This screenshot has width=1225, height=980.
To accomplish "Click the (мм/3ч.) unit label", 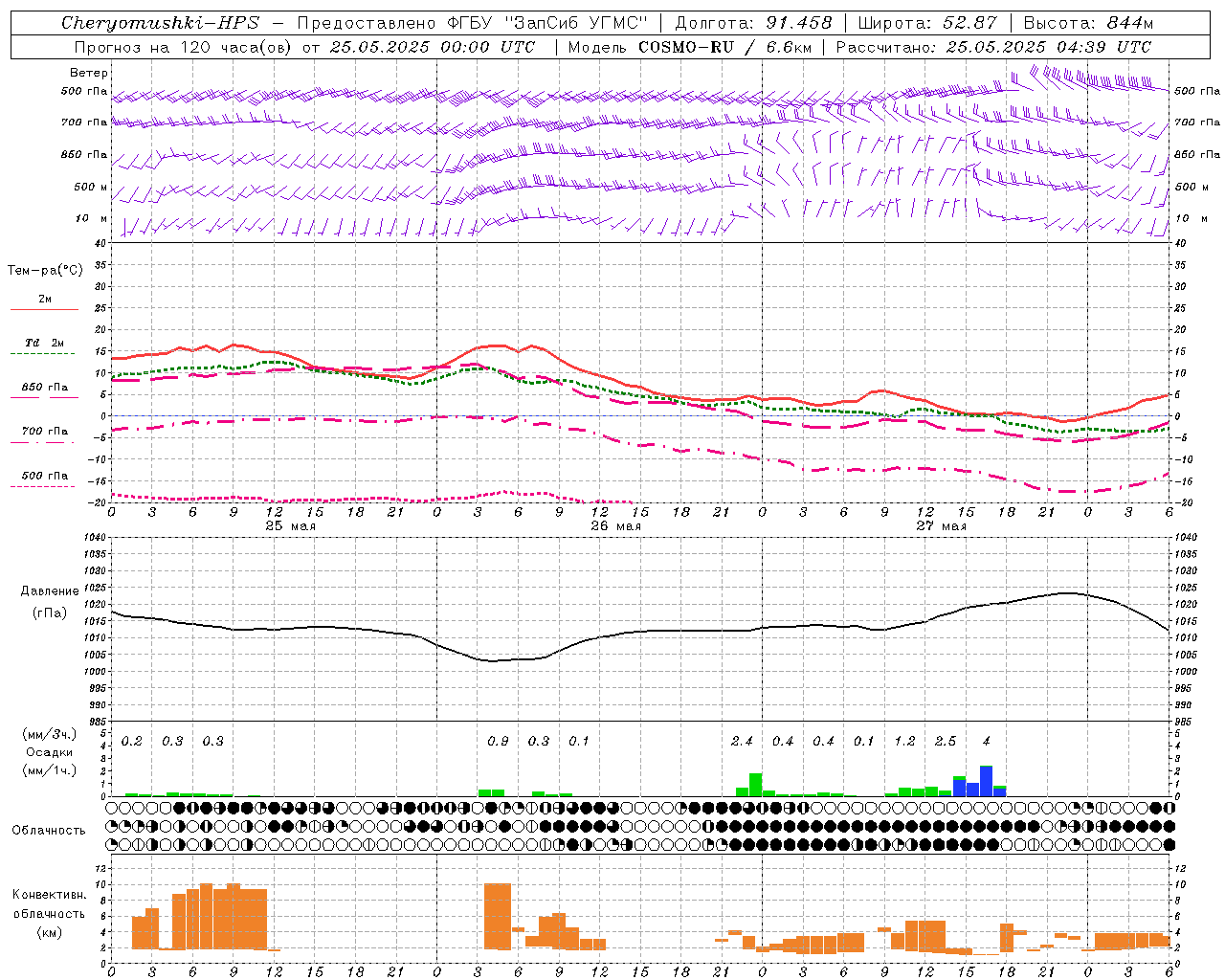I will [49, 734].
